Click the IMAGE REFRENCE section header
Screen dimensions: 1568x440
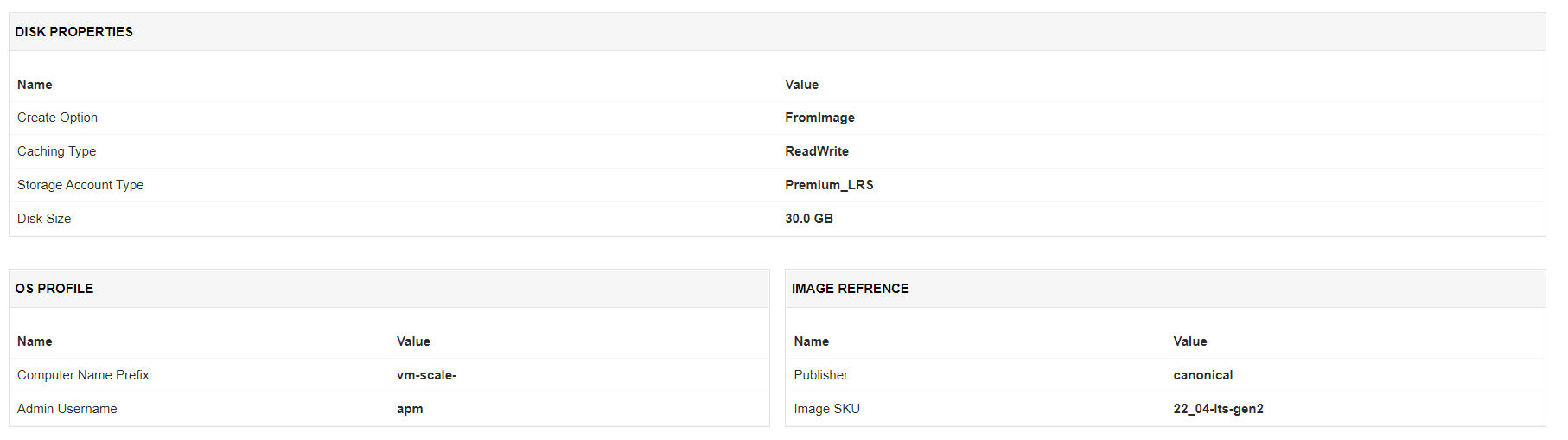coord(850,289)
